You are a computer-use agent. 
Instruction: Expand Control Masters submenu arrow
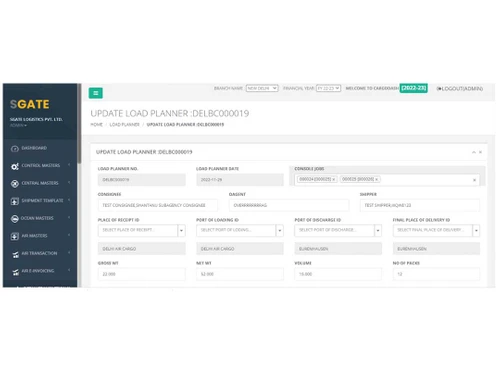pyautogui.click(x=69, y=165)
